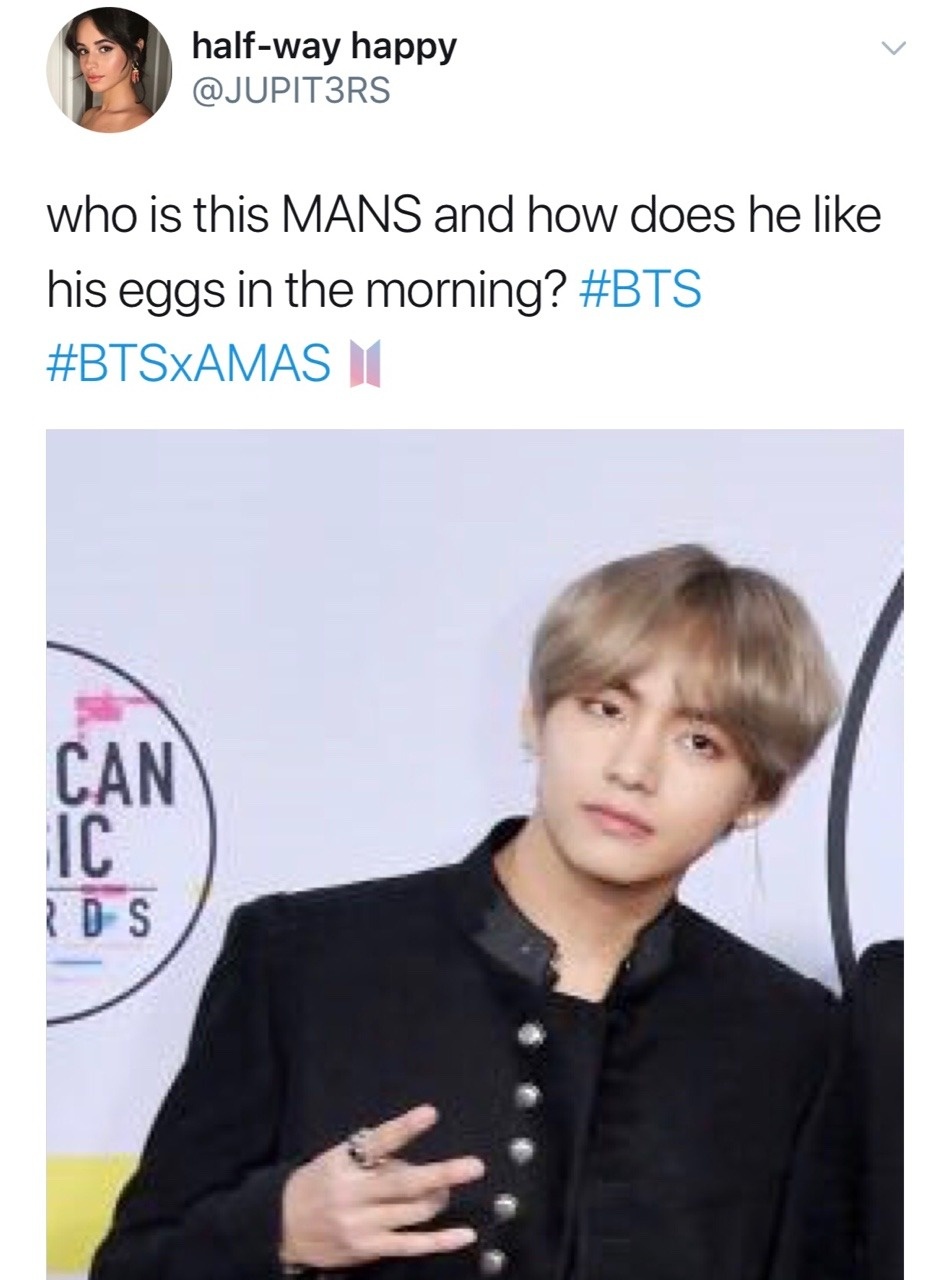The image size is (950, 1280).
Task: Open the attached red carpet photo
Action: coord(475,855)
